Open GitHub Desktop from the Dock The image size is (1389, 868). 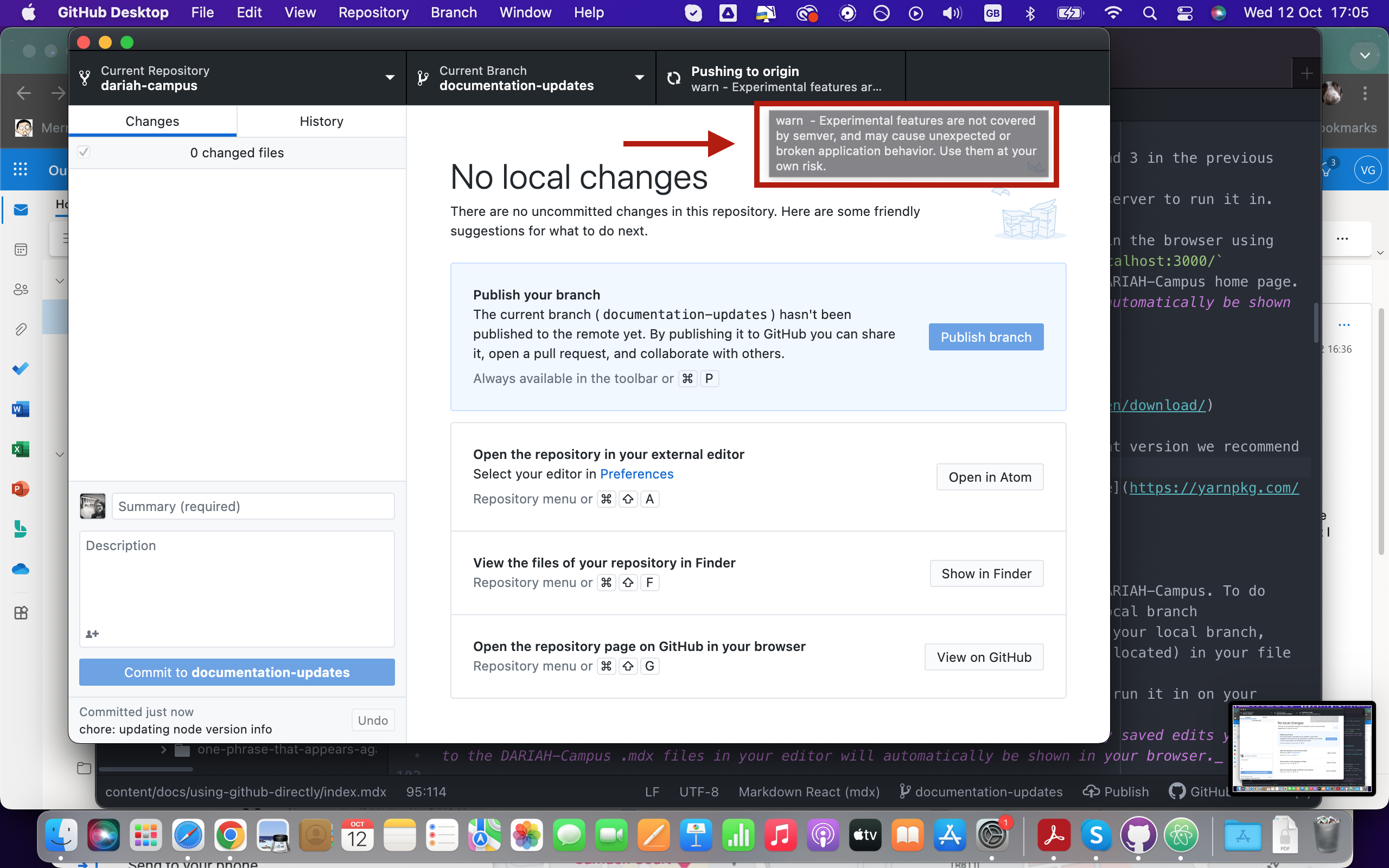(x=1138, y=835)
